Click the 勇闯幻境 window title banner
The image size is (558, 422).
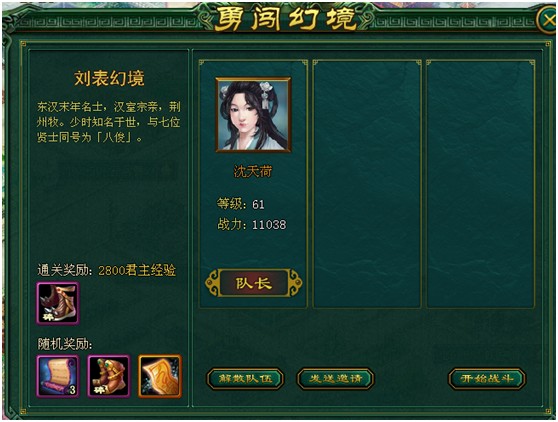tap(285, 18)
